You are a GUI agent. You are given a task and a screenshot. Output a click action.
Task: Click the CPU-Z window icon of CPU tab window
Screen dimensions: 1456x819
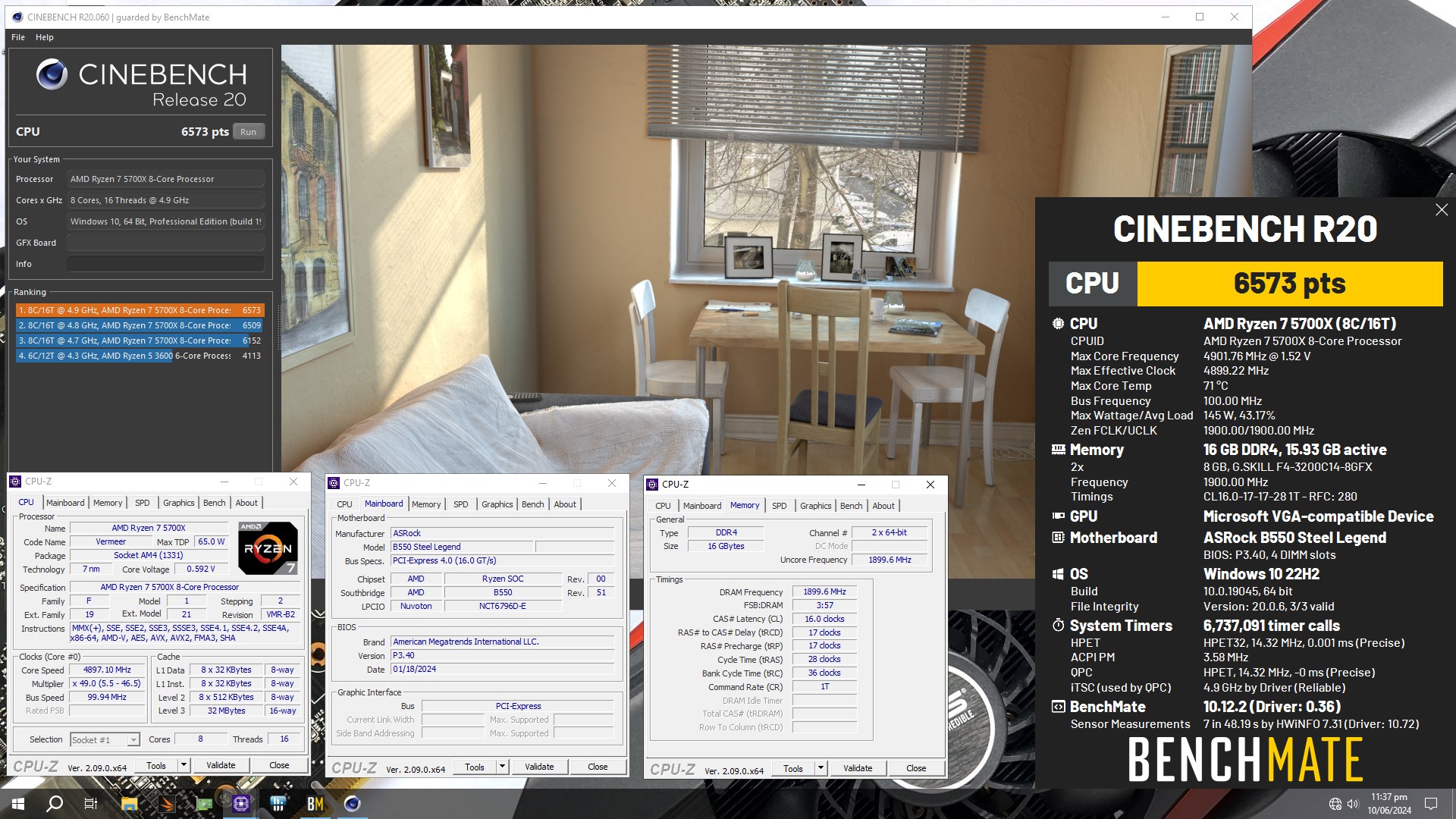click(15, 482)
